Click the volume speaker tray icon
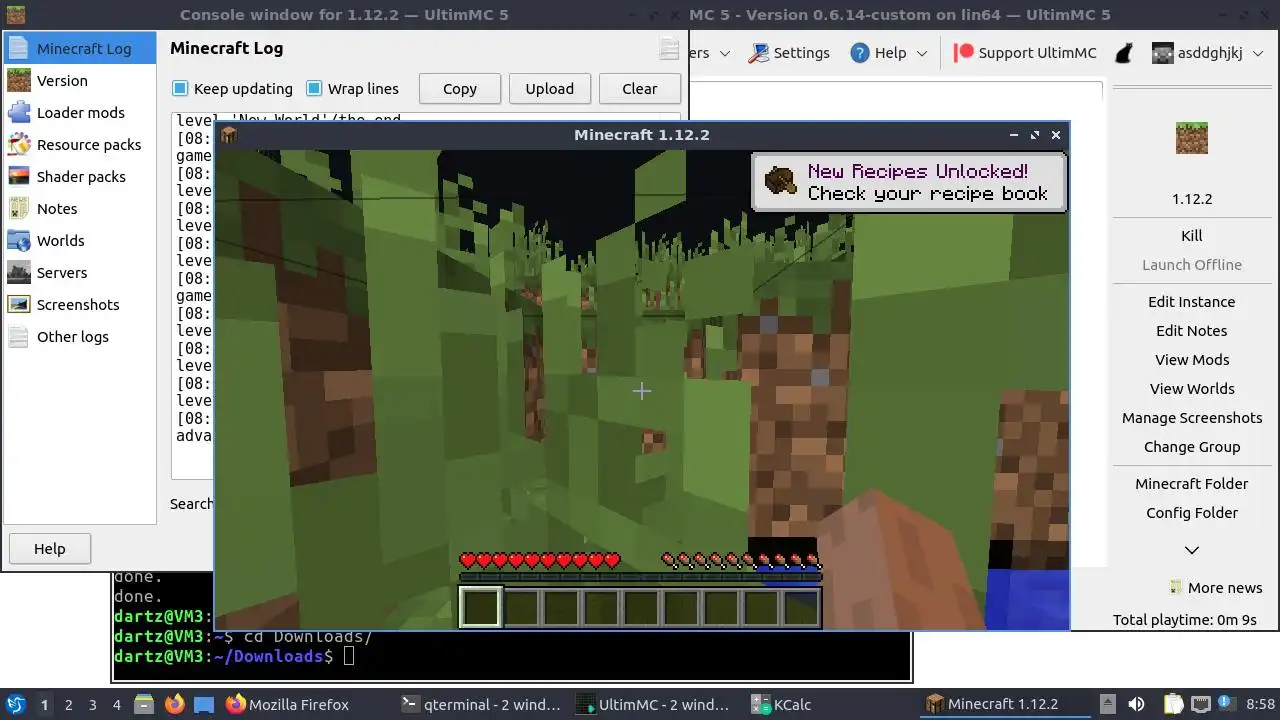The image size is (1280, 720). click(1136, 705)
